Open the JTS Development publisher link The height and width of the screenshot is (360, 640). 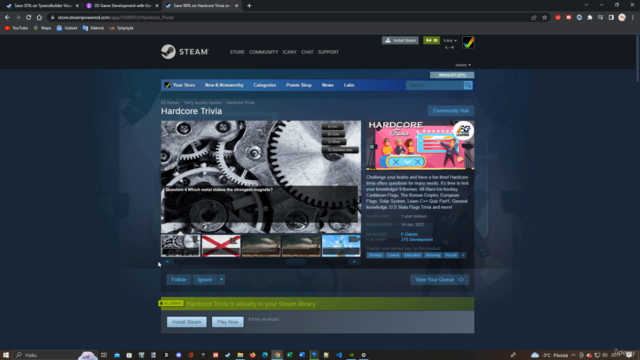[417, 240]
